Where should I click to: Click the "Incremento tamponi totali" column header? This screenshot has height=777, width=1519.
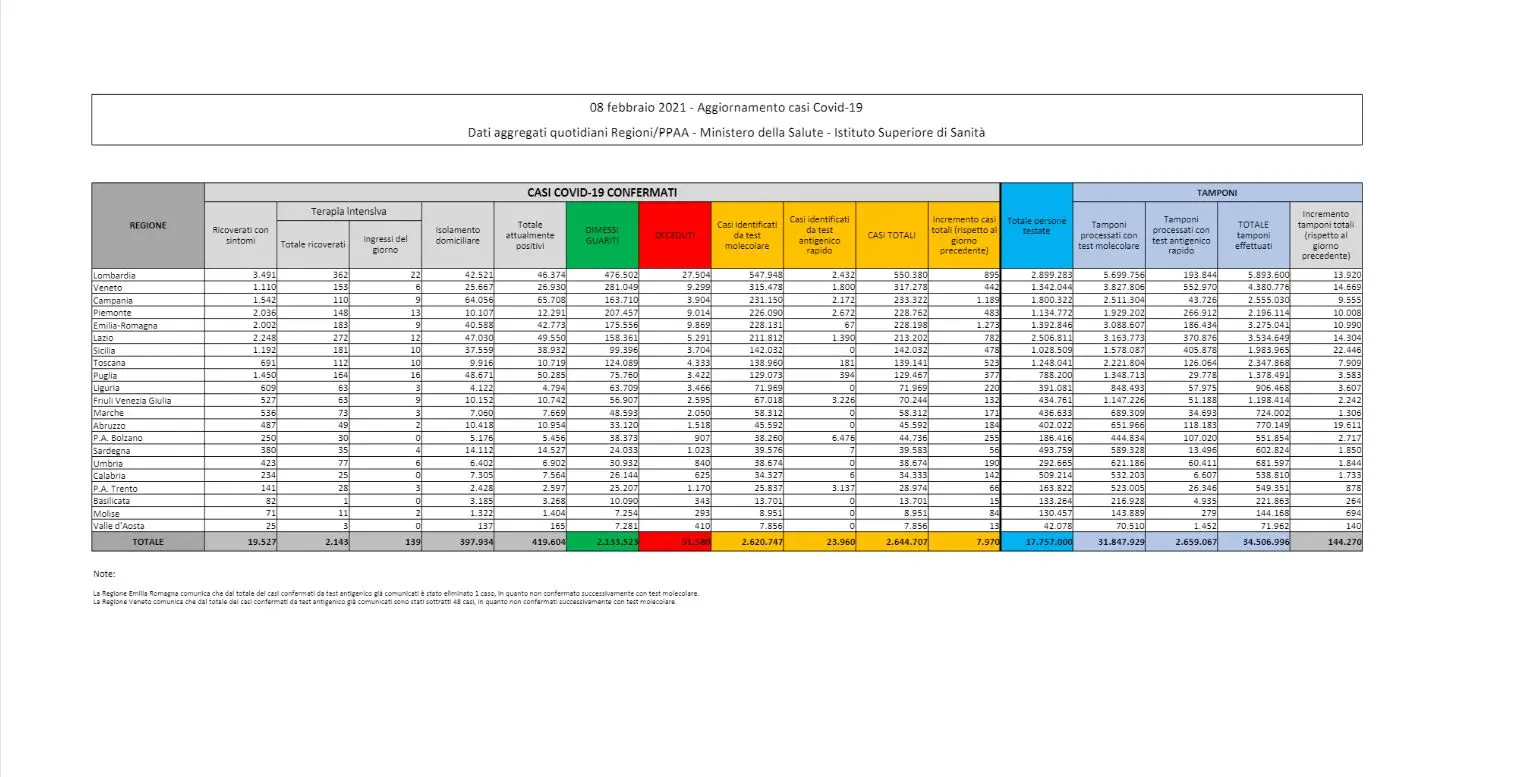point(1326,234)
